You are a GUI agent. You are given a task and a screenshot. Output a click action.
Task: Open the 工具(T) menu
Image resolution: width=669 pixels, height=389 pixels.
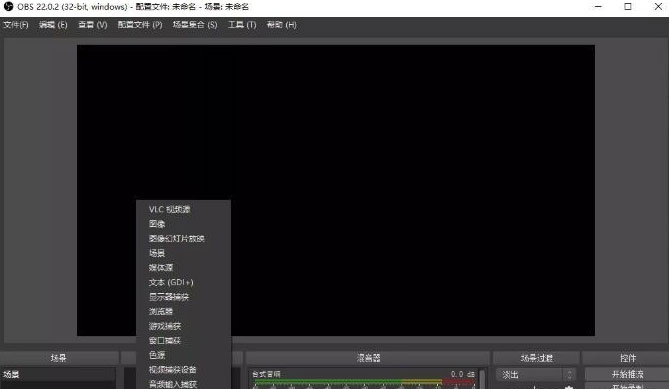click(242, 25)
